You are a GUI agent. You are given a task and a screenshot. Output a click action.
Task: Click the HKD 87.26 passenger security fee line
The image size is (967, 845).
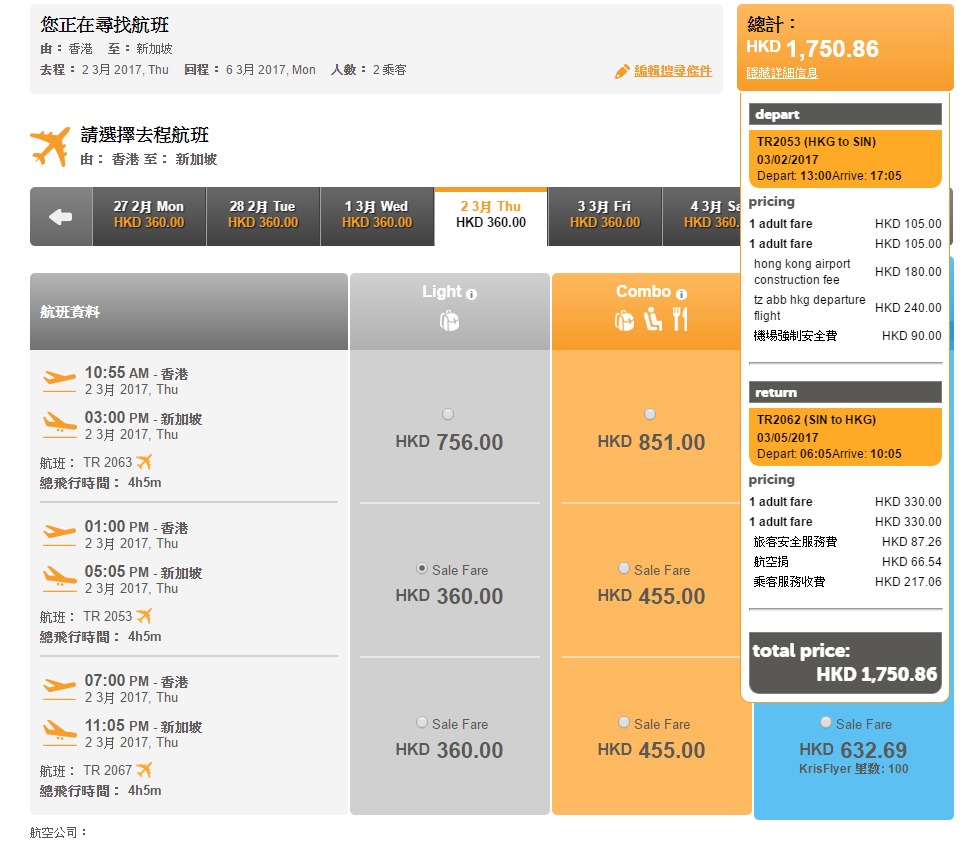[x=845, y=542]
